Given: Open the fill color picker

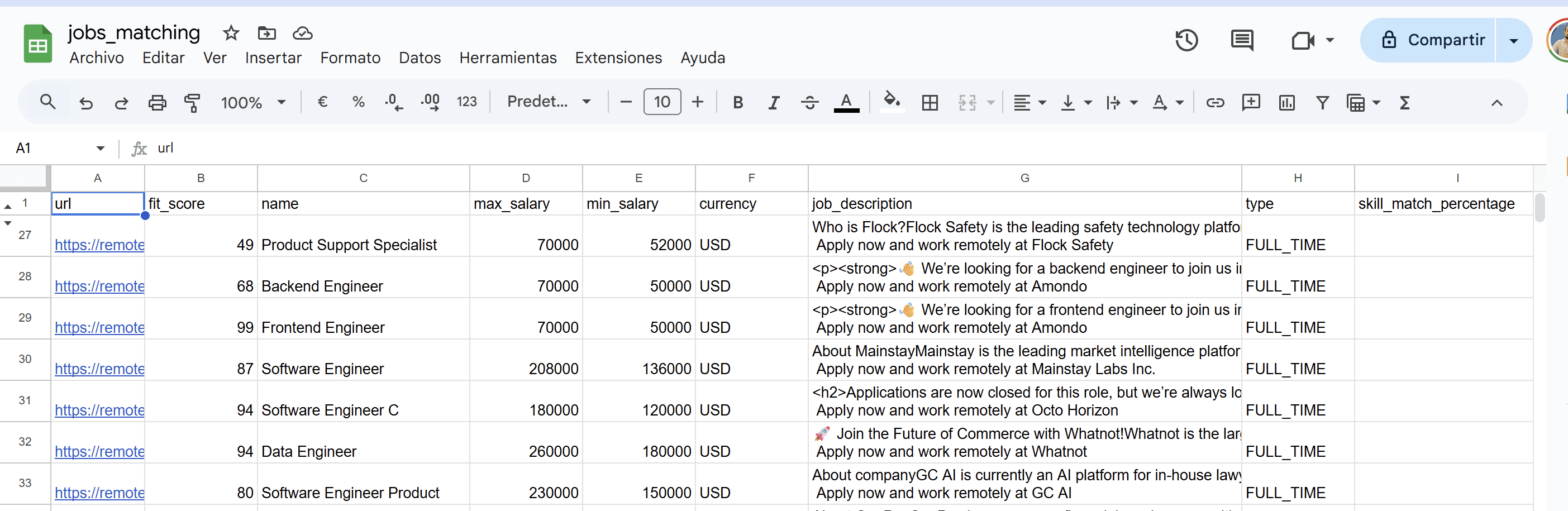Looking at the screenshot, I should point(892,101).
